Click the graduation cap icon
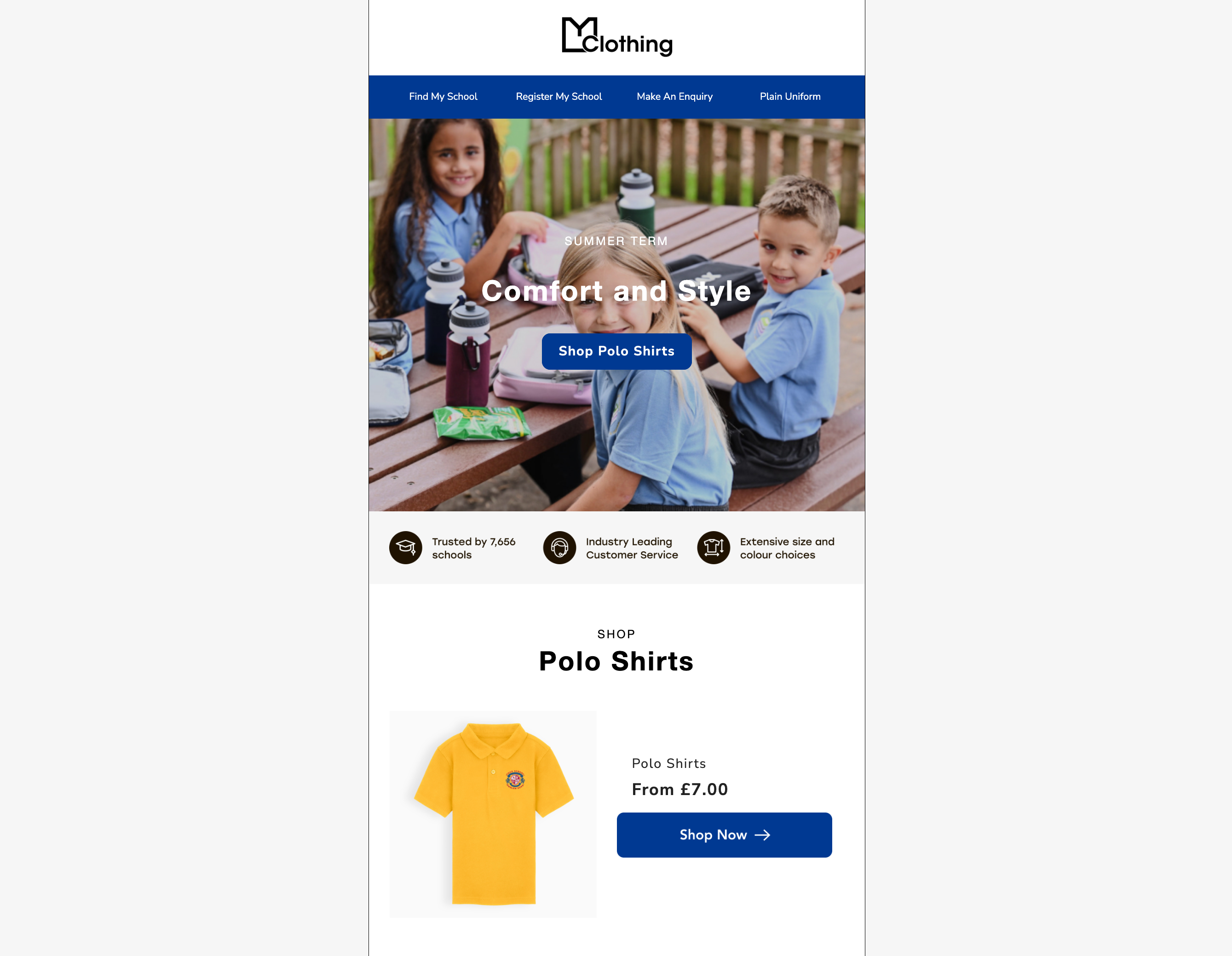Viewport: 1232px width, 956px height. coord(405,547)
